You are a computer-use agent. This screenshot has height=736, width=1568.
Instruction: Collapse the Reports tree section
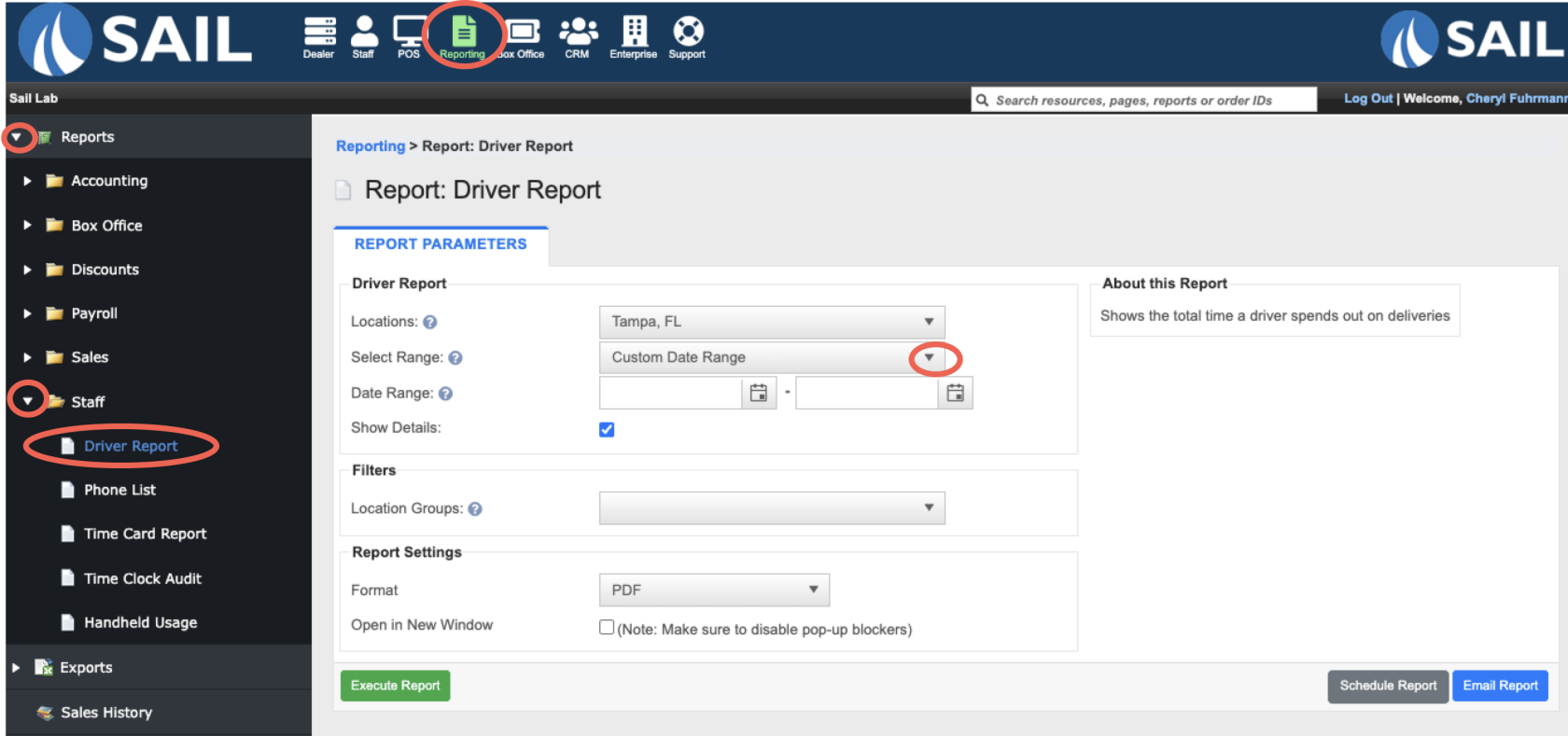17,137
